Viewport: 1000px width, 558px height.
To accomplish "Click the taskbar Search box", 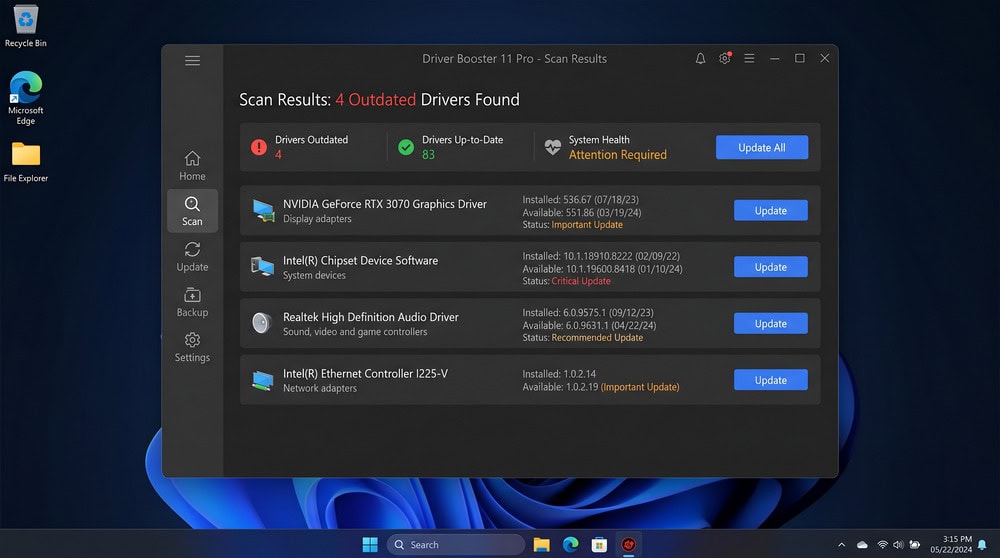I will 455,545.
